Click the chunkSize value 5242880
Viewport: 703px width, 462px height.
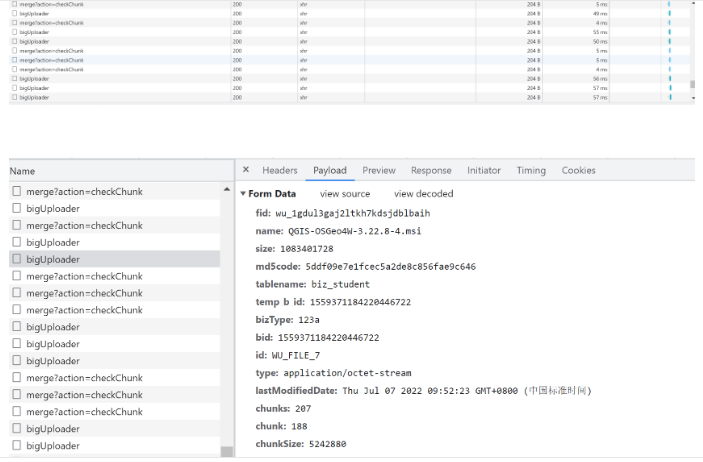pyautogui.click(x=327, y=445)
